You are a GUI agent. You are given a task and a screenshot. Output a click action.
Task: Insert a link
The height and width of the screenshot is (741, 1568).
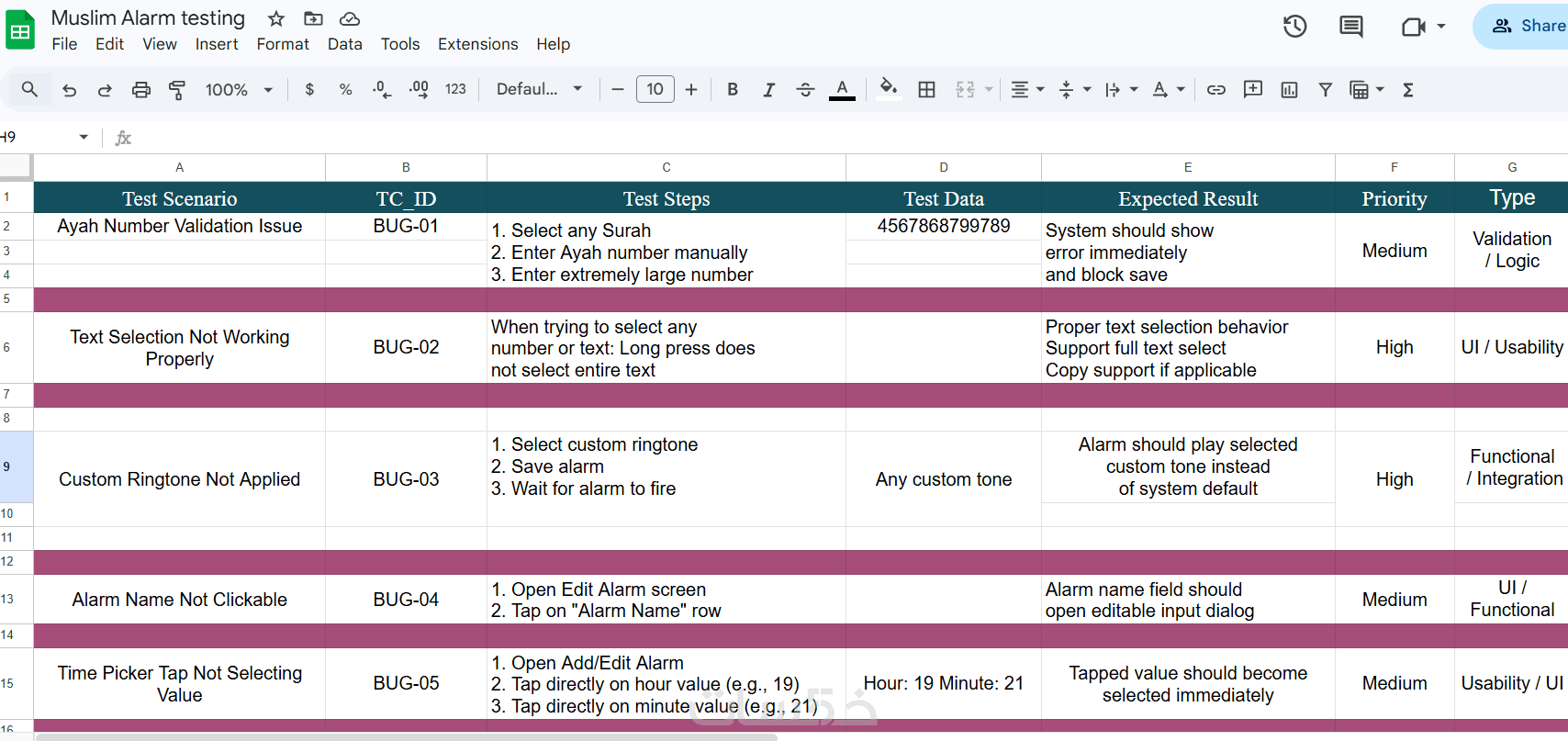click(1216, 89)
